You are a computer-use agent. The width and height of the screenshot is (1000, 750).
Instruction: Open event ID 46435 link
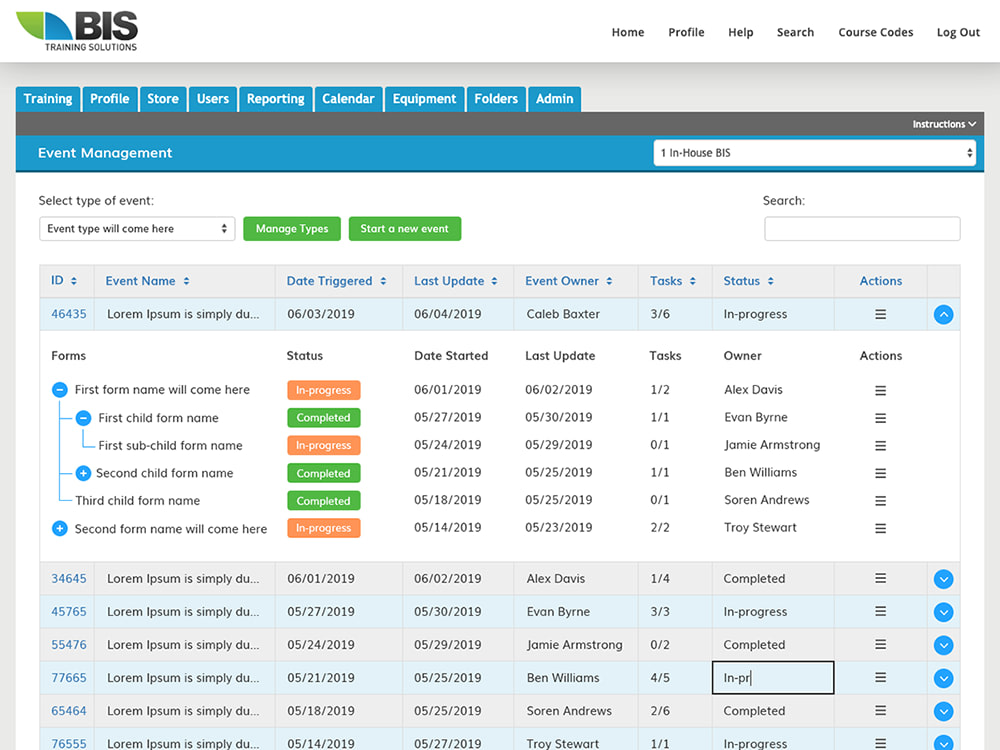tap(69, 314)
